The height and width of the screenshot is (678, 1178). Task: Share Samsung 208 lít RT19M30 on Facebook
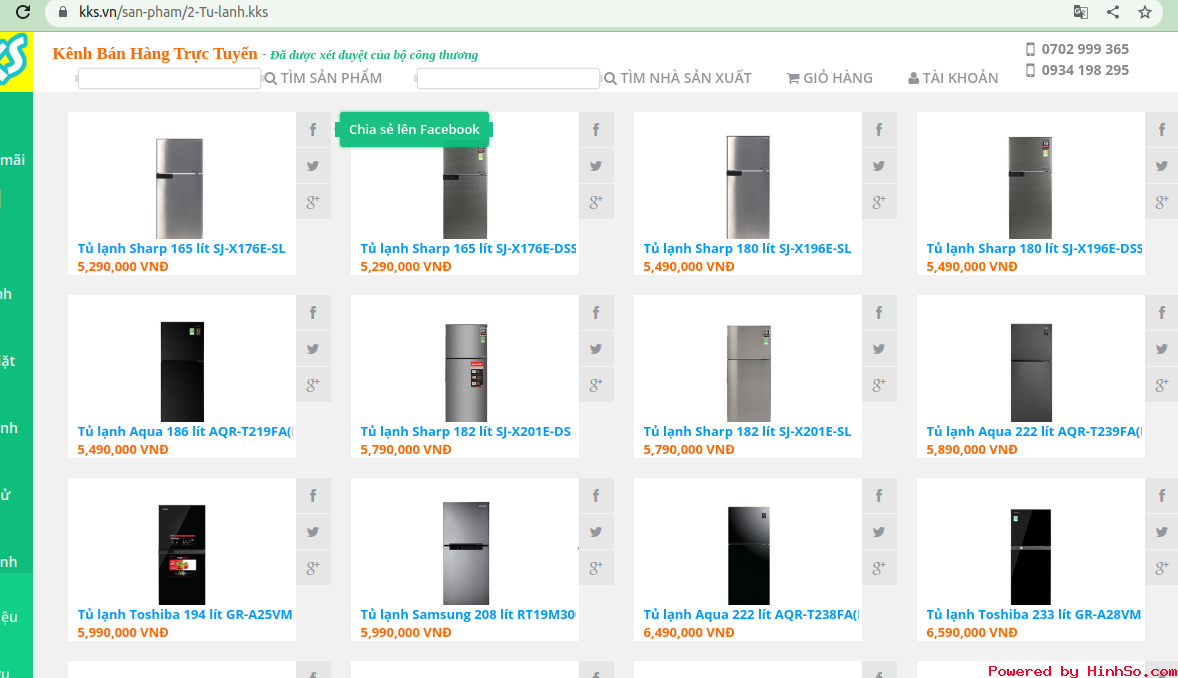tap(597, 496)
